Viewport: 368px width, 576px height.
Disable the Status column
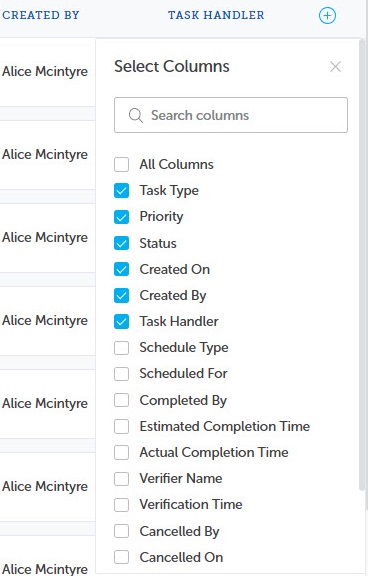(122, 243)
